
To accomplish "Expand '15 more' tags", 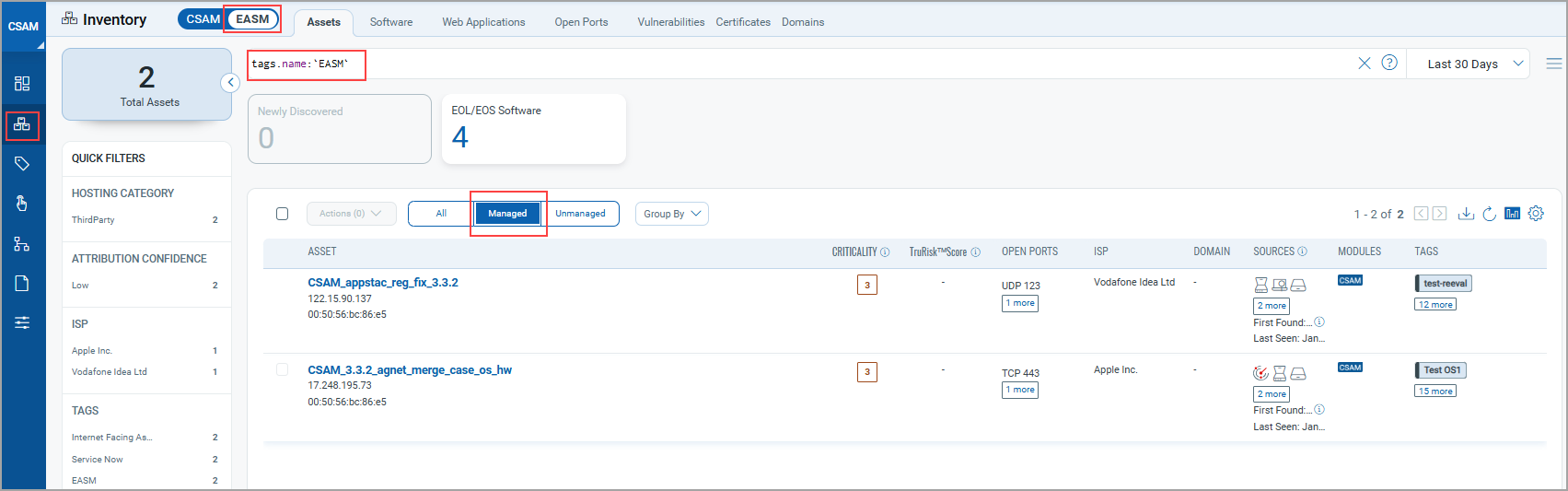I will [x=1435, y=392].
